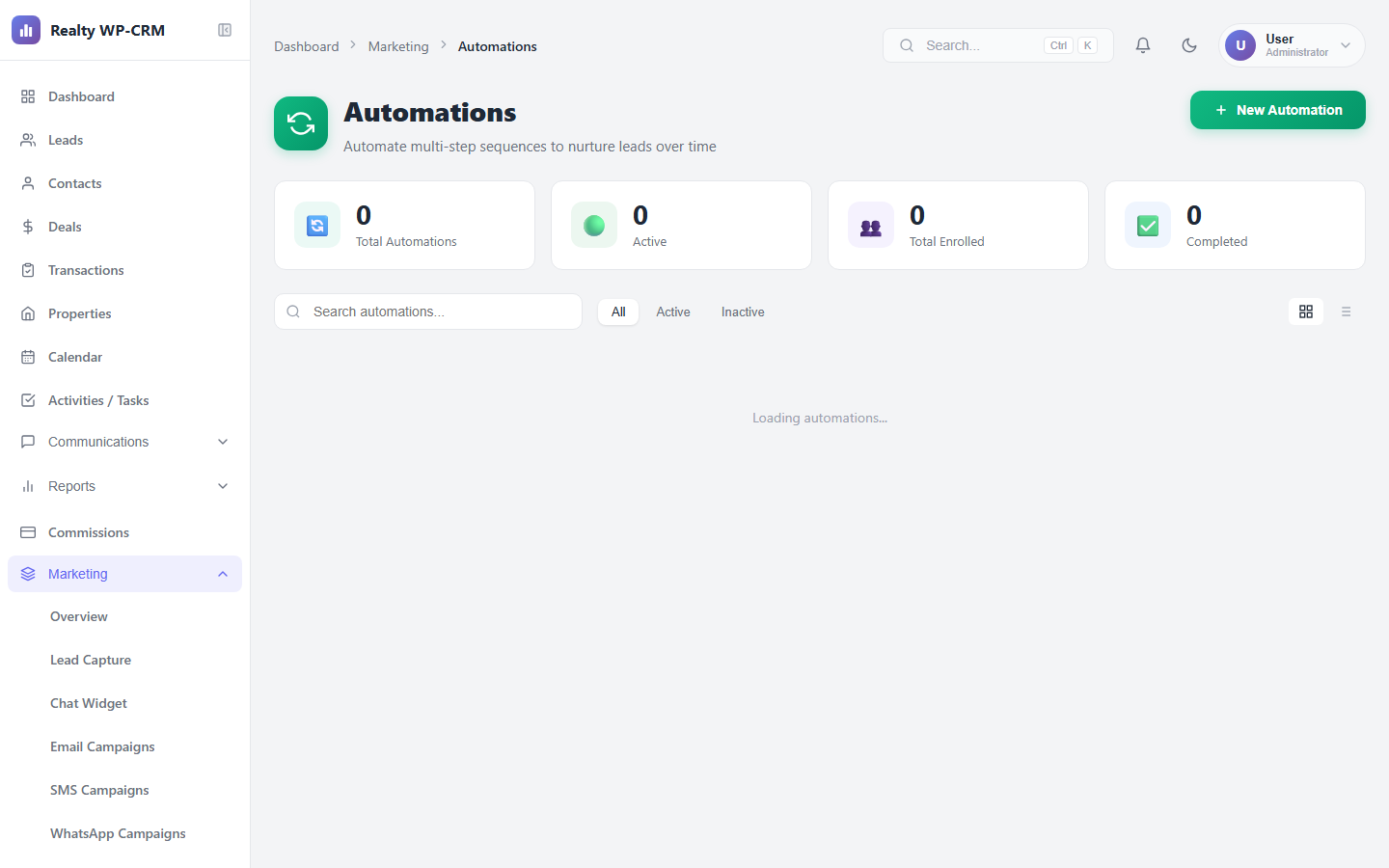The image size is (1389, 868).
Task: Click the Reports bar chart icon
Action: click(x=28, y=486)
